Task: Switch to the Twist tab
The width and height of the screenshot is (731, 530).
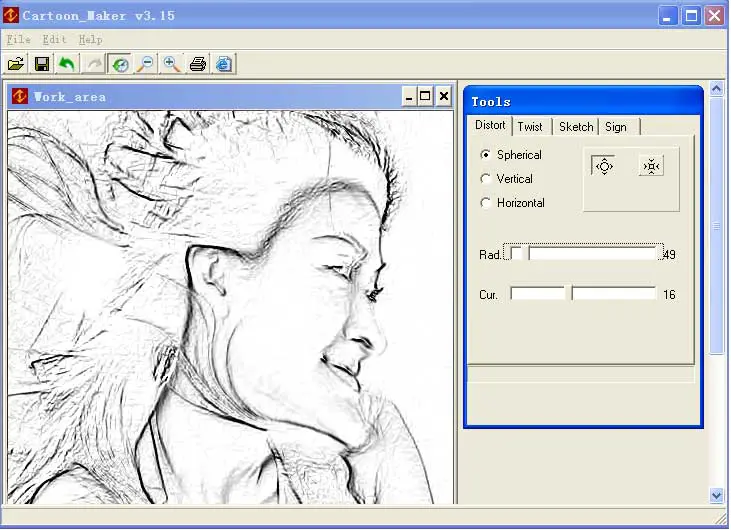Action: [530, 127]
